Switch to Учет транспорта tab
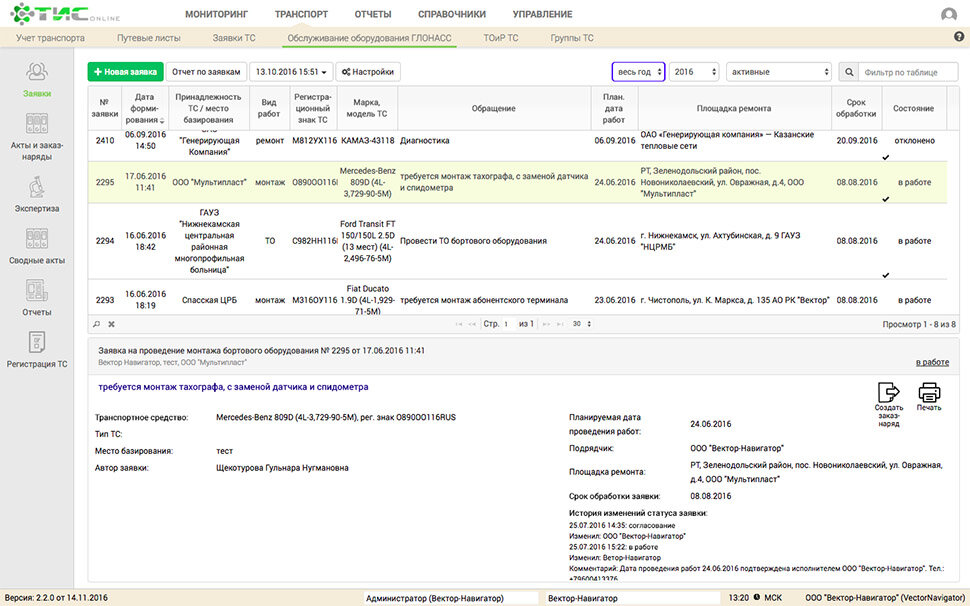970x606 pixels. pos(50,38)
